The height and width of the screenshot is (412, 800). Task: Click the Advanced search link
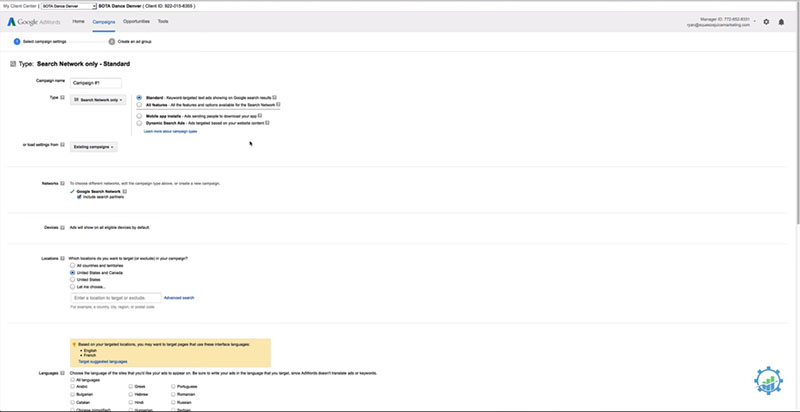(179, 298)
